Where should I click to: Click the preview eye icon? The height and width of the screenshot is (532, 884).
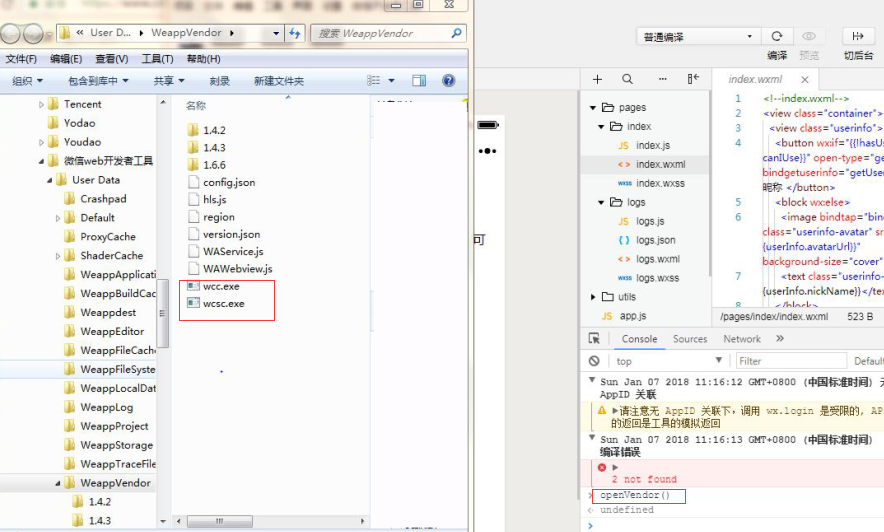click(x=808, y=37)
